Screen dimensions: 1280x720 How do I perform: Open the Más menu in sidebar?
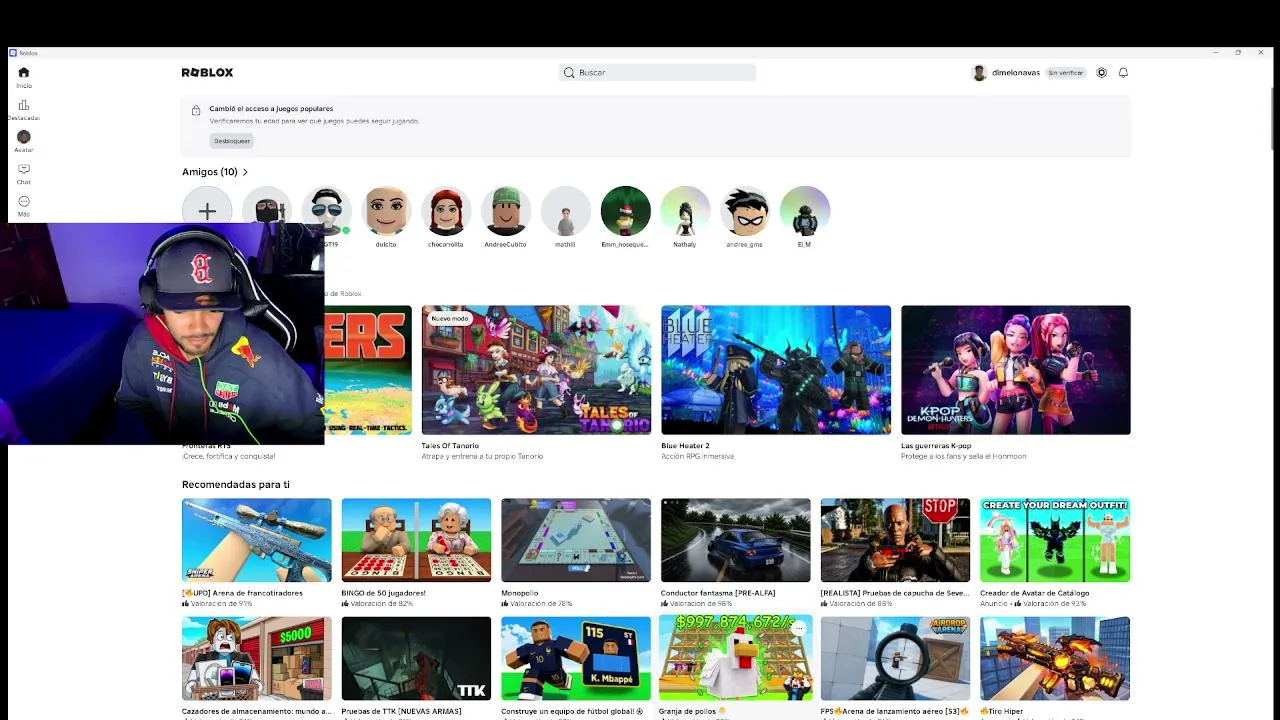[24, 201]
